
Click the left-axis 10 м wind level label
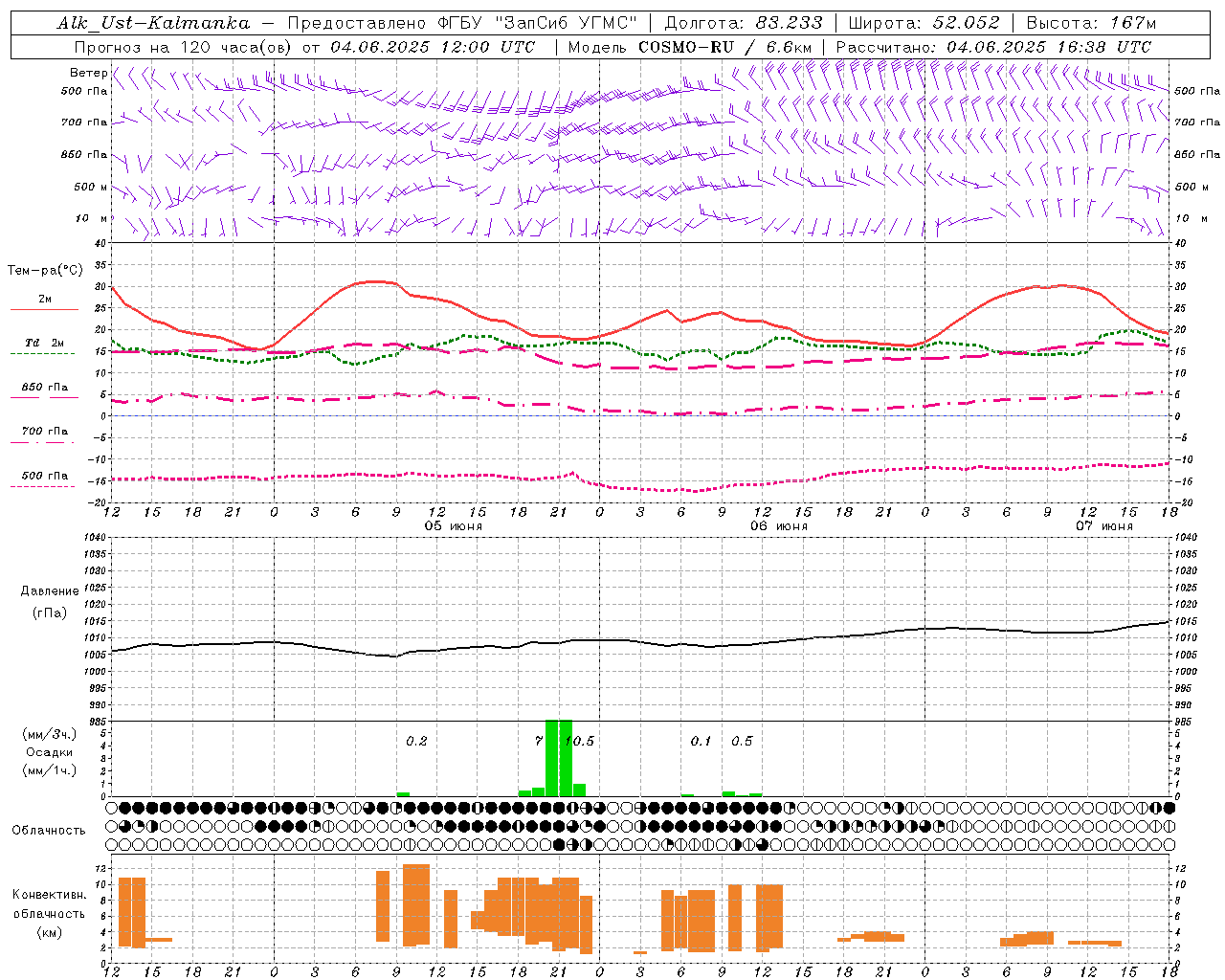(92, 218)
